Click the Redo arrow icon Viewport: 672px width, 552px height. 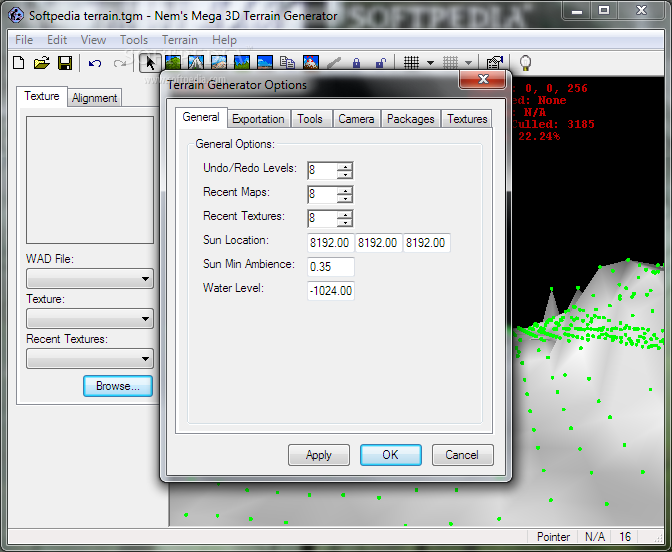pyautogui.click(x=119, y=63)
